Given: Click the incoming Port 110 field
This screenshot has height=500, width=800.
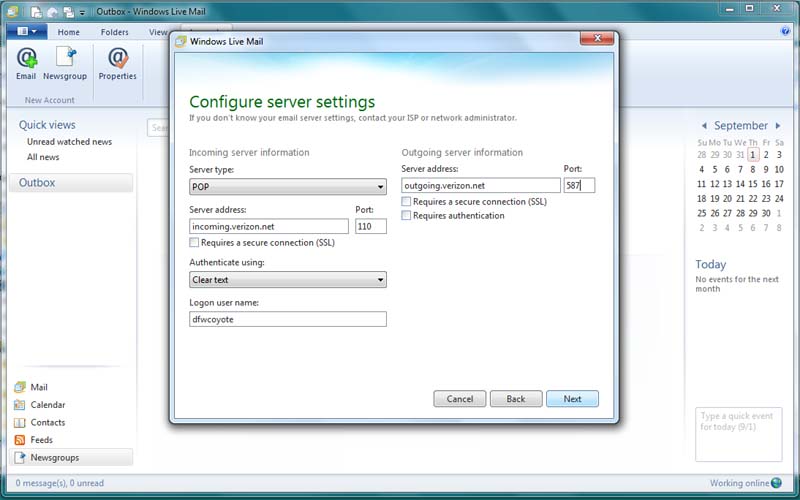Looking at the screenshot, I should (x=371, y=226).
